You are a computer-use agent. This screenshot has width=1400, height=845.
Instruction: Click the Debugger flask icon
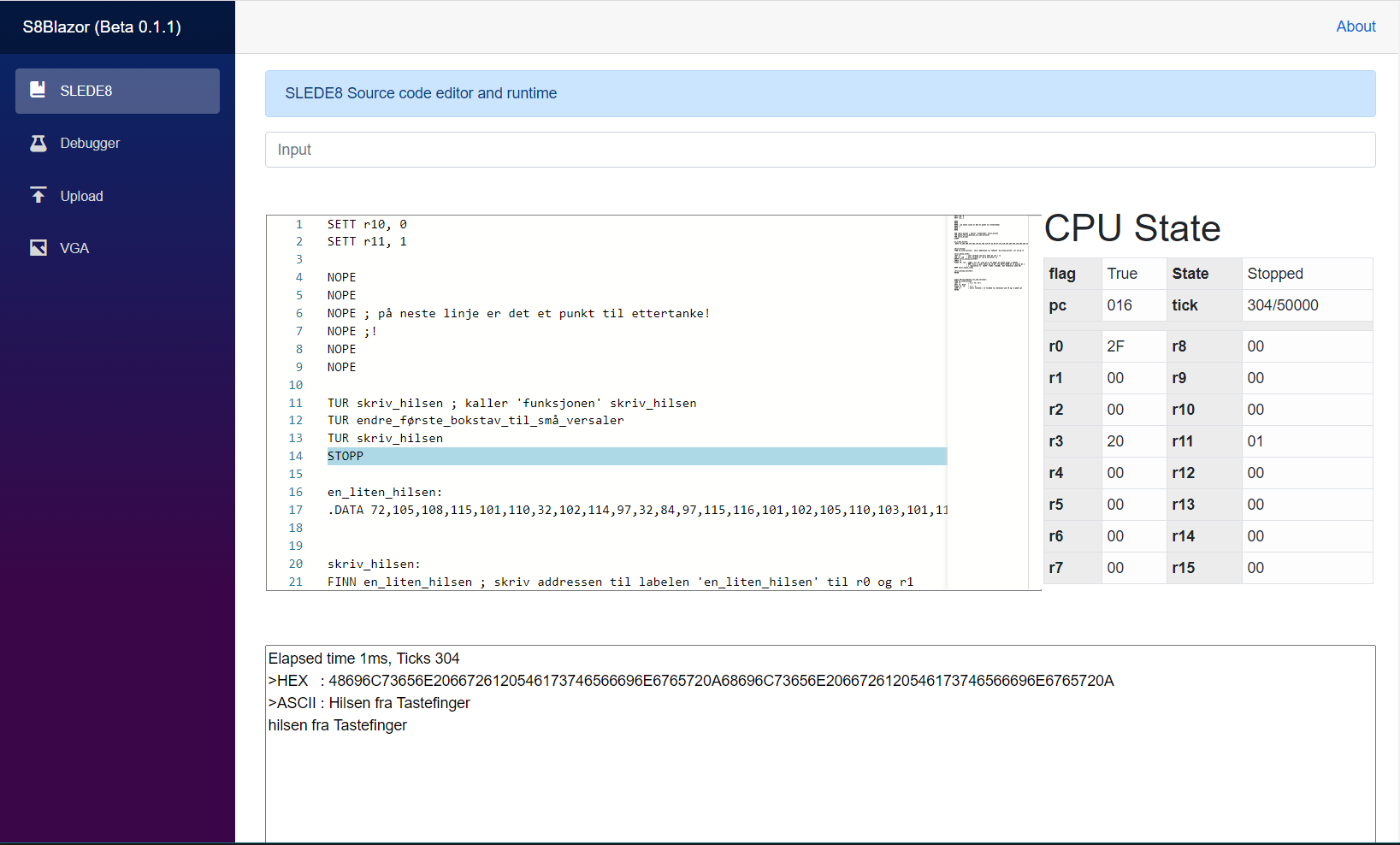[x=38, y=143]
